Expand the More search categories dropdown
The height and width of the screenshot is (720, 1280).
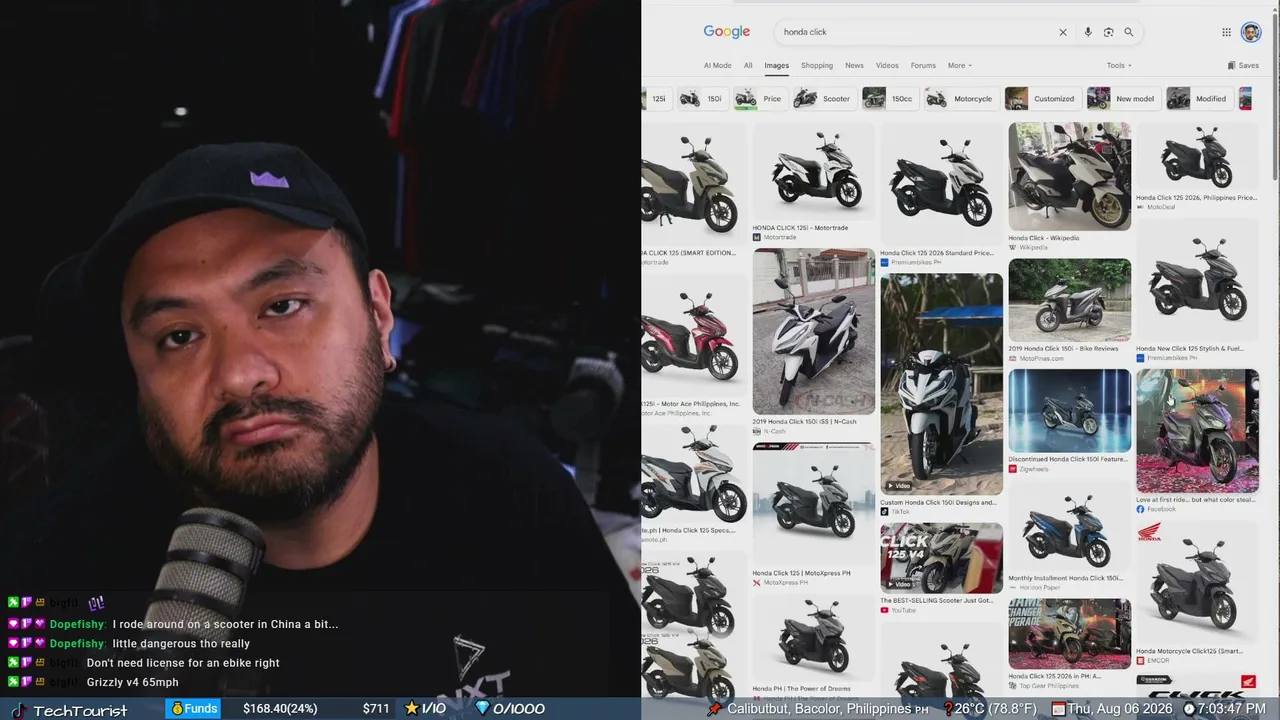tap(960, 65)
